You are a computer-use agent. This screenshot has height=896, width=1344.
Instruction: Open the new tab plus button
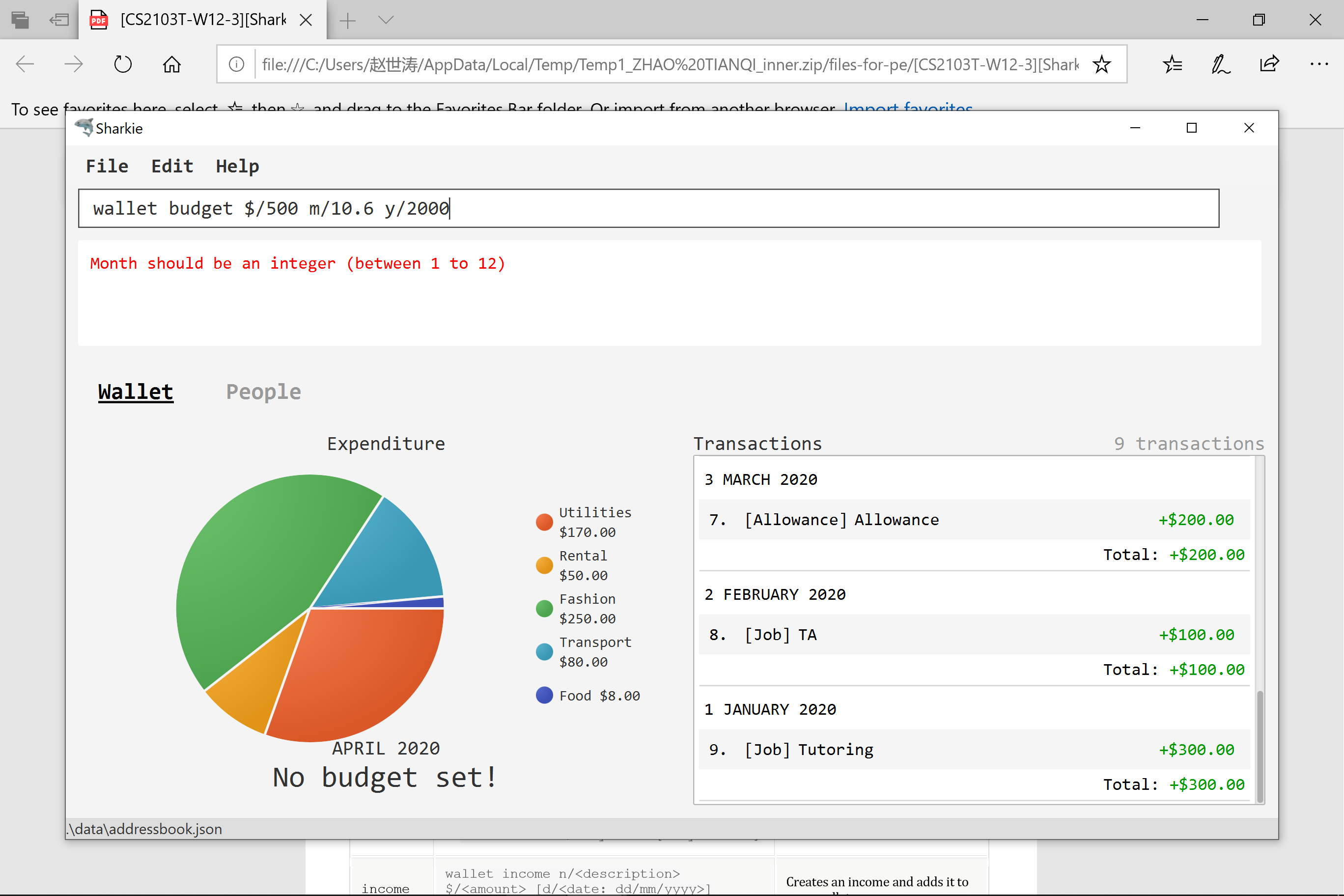[347, 21]
